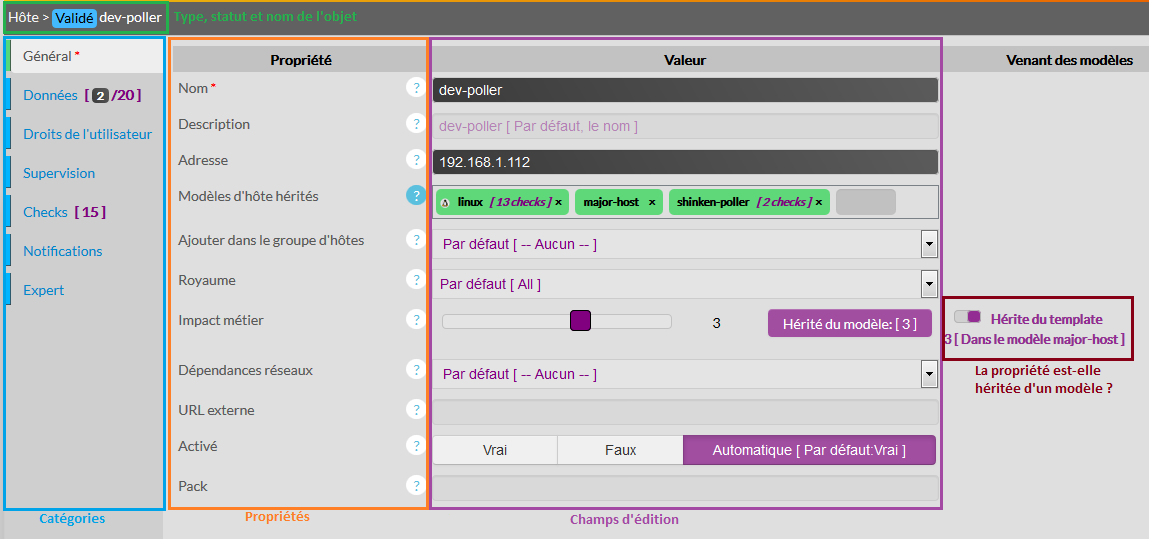Remove the shinken-poller template tag
This screenshot has height=539, width=1149.
point(819,202)
